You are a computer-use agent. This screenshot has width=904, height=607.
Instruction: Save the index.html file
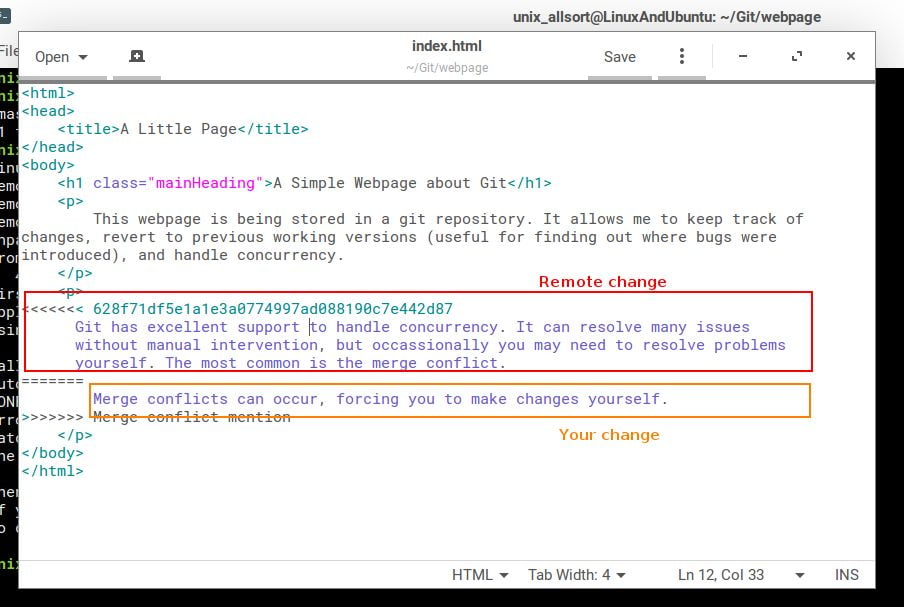pyautogui.click(x=619, y=57)
